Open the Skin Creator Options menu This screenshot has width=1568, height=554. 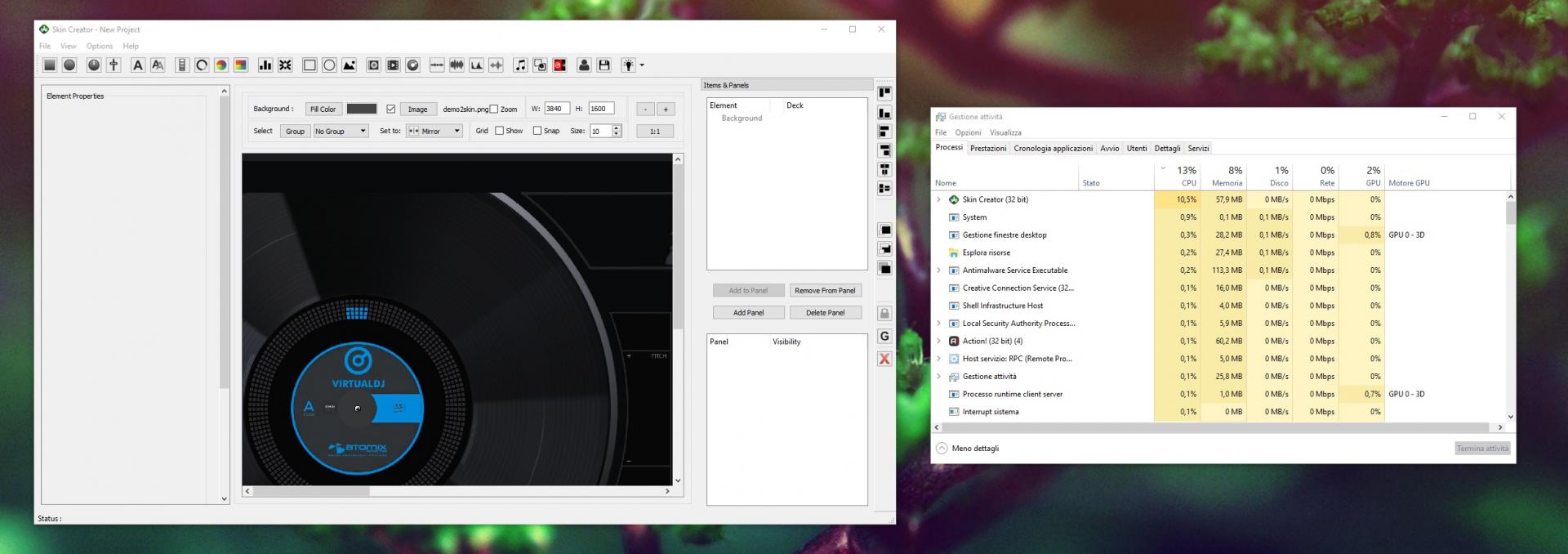coord(100,47)
